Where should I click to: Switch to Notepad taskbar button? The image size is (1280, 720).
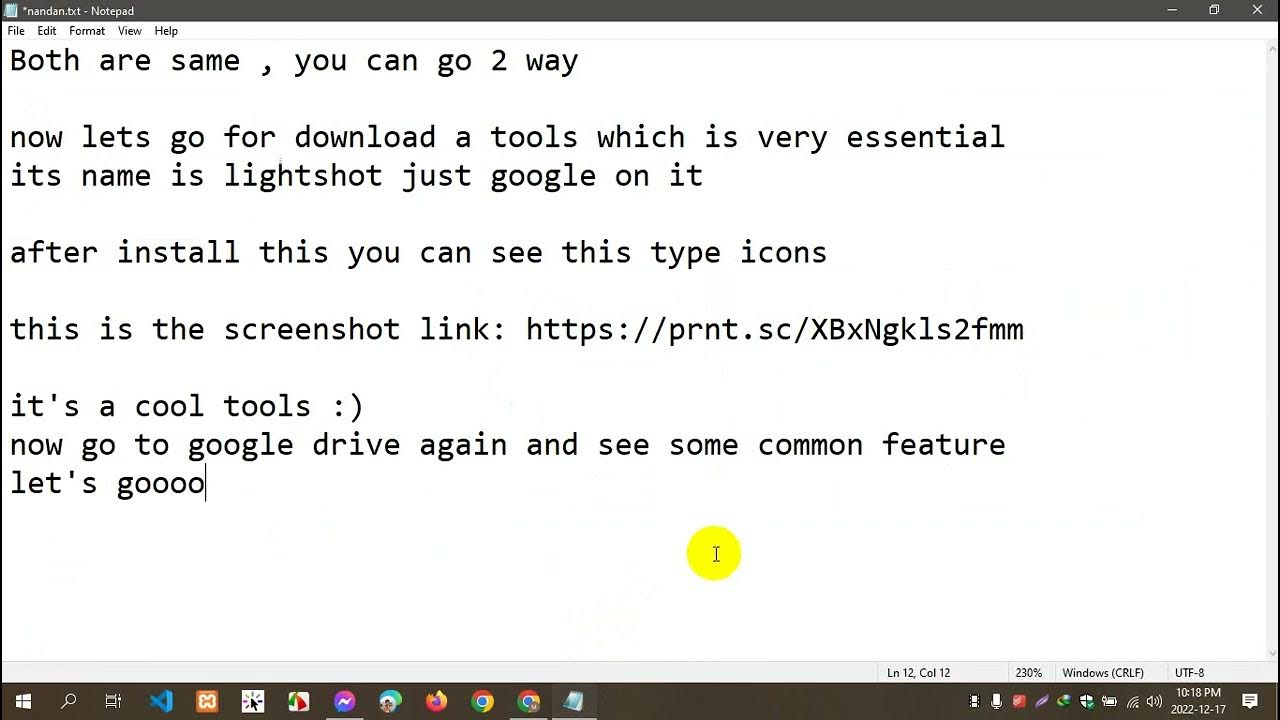point(574,702)
